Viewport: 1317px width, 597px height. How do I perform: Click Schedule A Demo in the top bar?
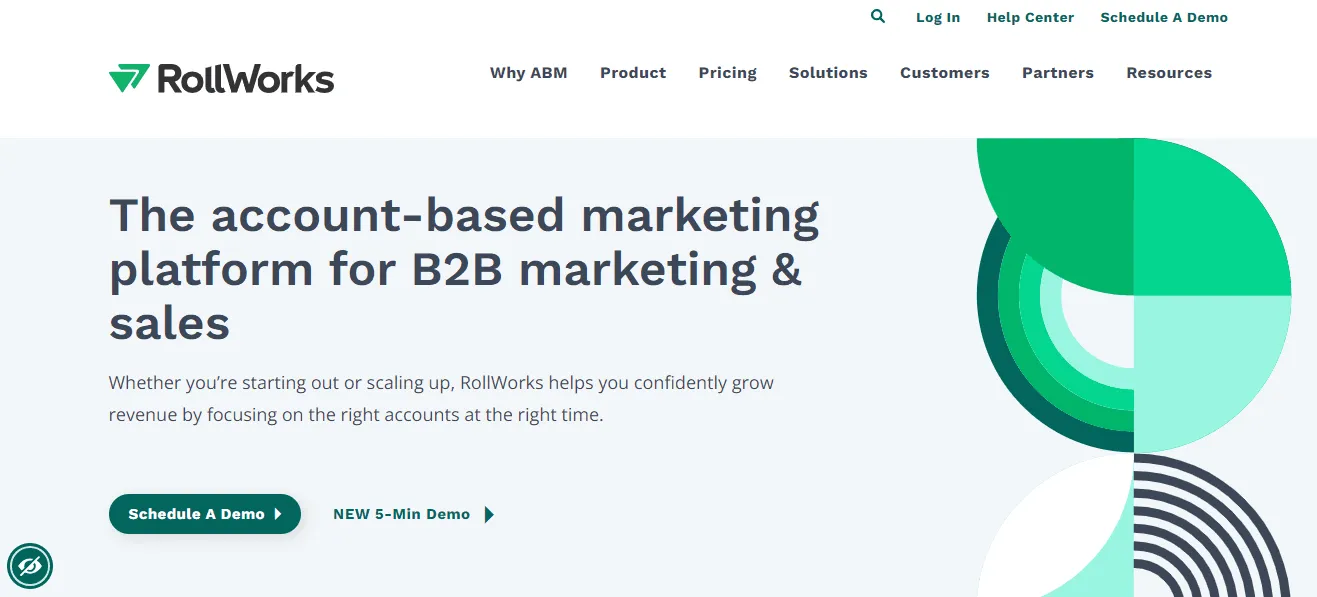coord(1163,17)
